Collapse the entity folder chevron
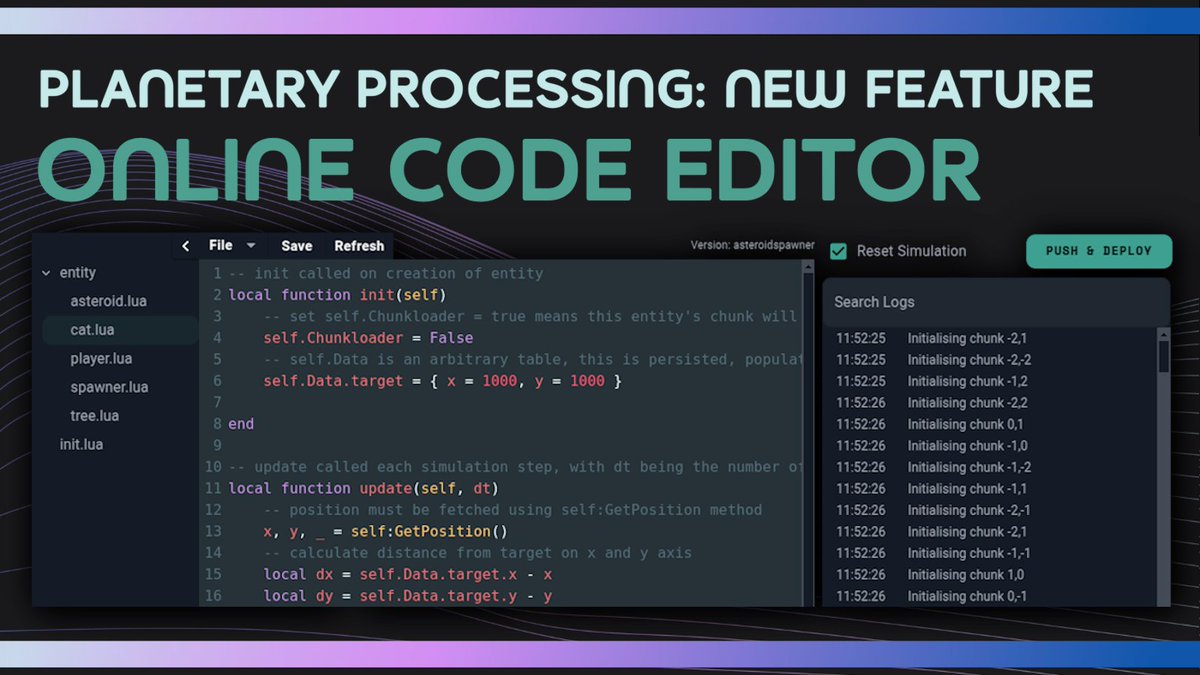Image resolution: width=1200 pixels, height=675 pixels. [x=46, y=273]
